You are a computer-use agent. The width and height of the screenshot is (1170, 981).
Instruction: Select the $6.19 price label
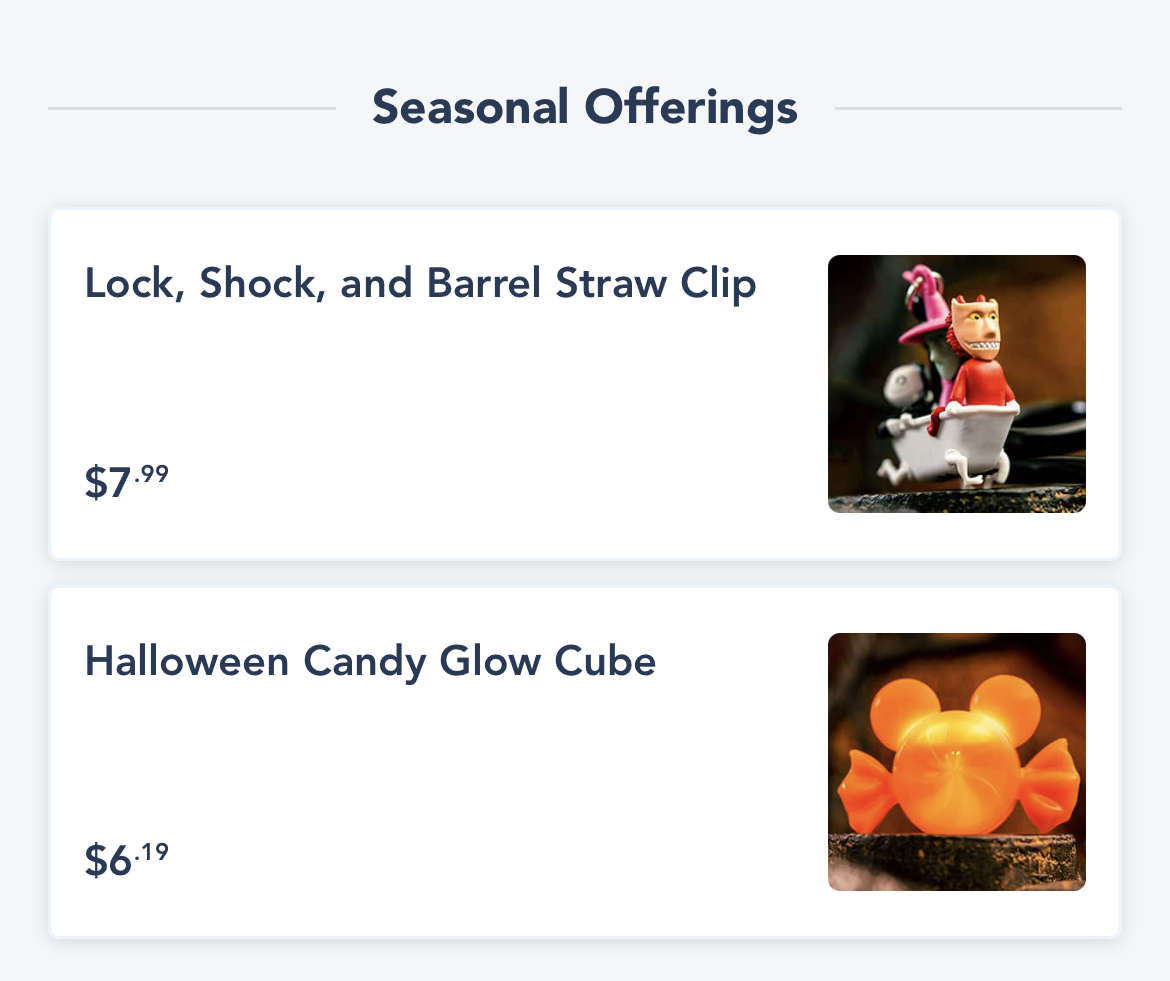[x=127, y=859]
